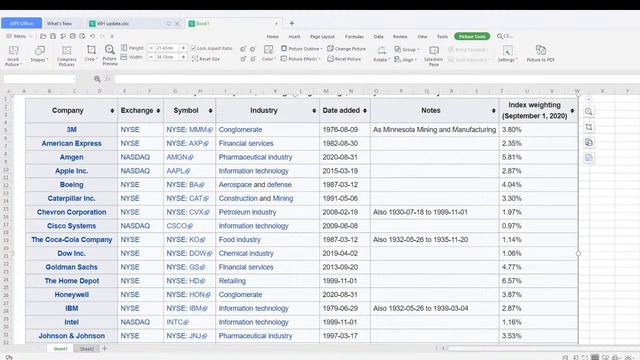Click the Open folder icon

(43, 36)
